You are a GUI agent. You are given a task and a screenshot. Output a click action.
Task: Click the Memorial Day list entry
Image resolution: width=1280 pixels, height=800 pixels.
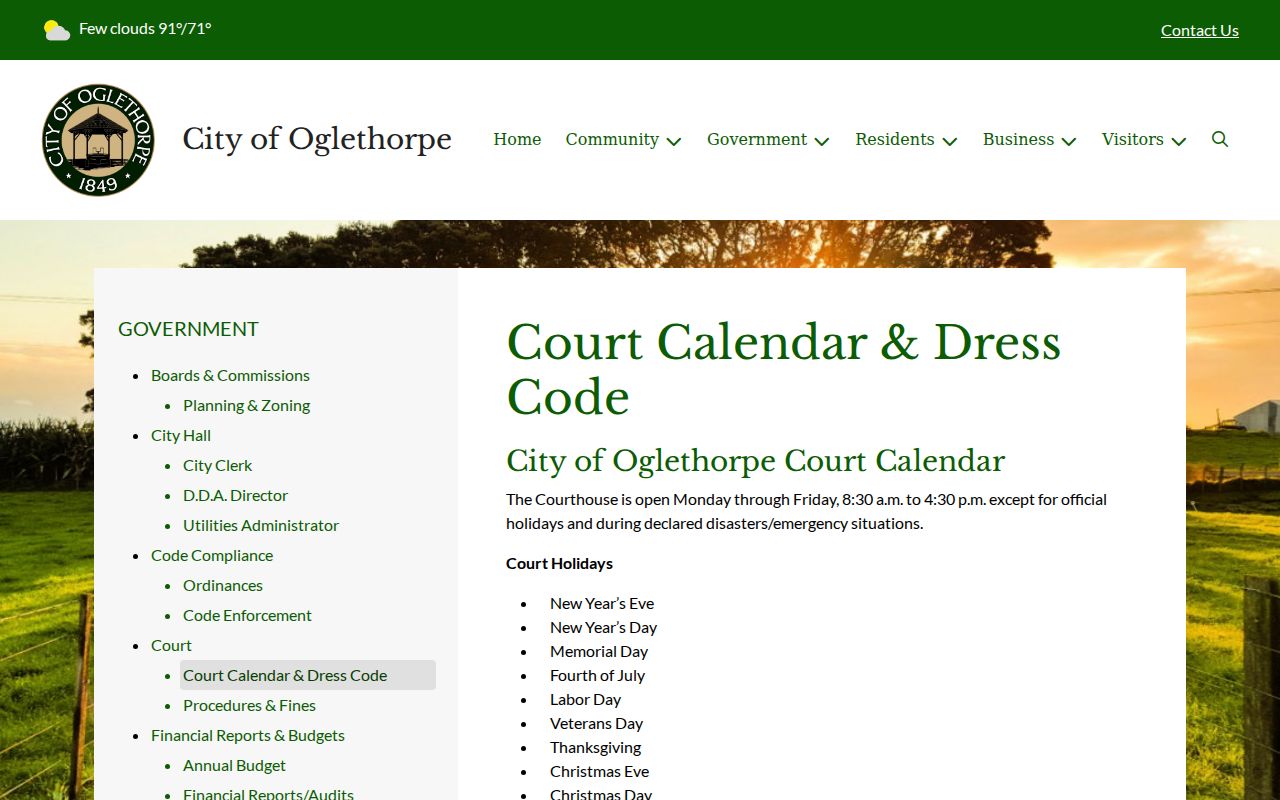(x=599, y=651)
